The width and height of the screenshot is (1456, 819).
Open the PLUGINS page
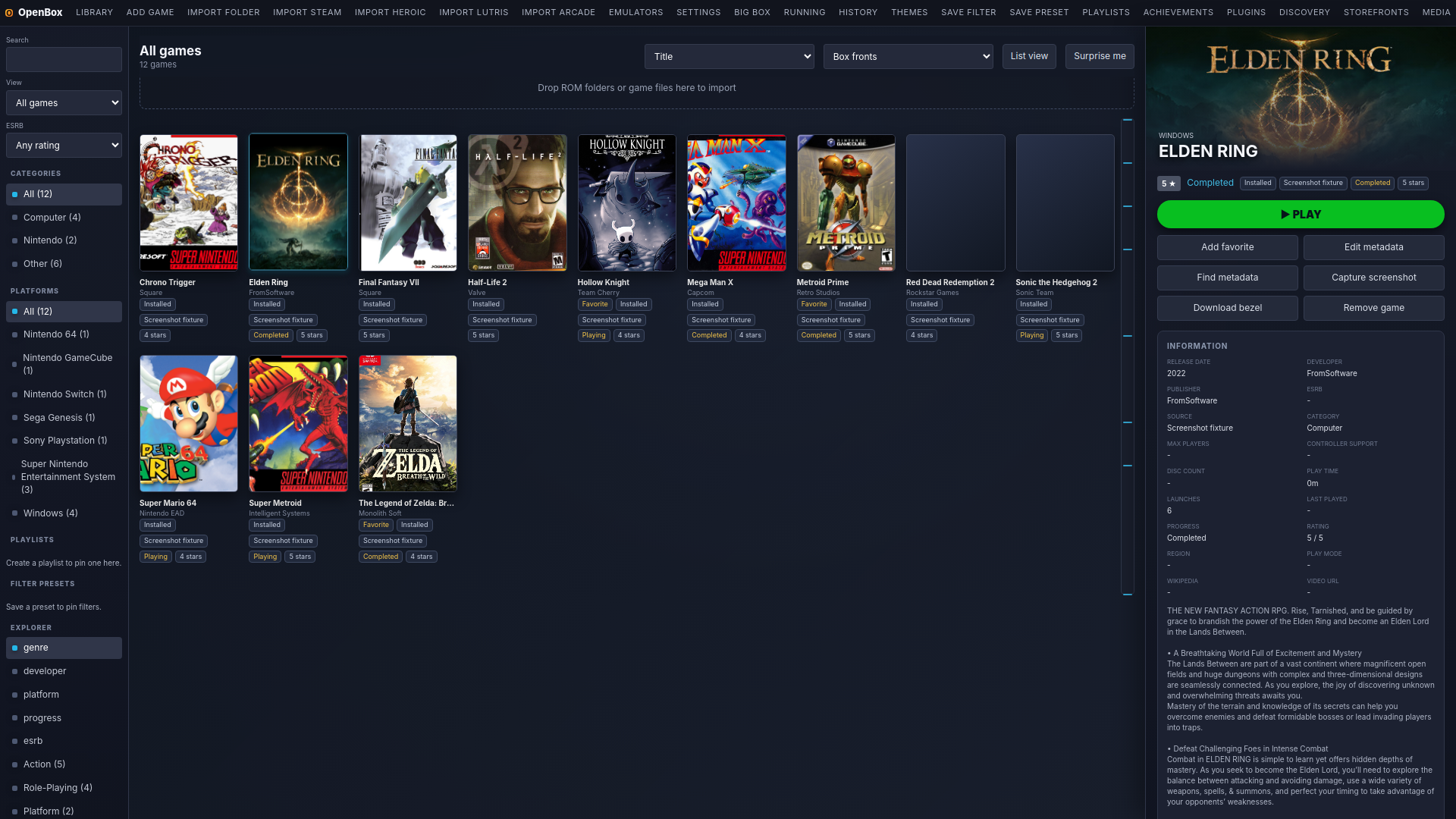pos(1246,13)
